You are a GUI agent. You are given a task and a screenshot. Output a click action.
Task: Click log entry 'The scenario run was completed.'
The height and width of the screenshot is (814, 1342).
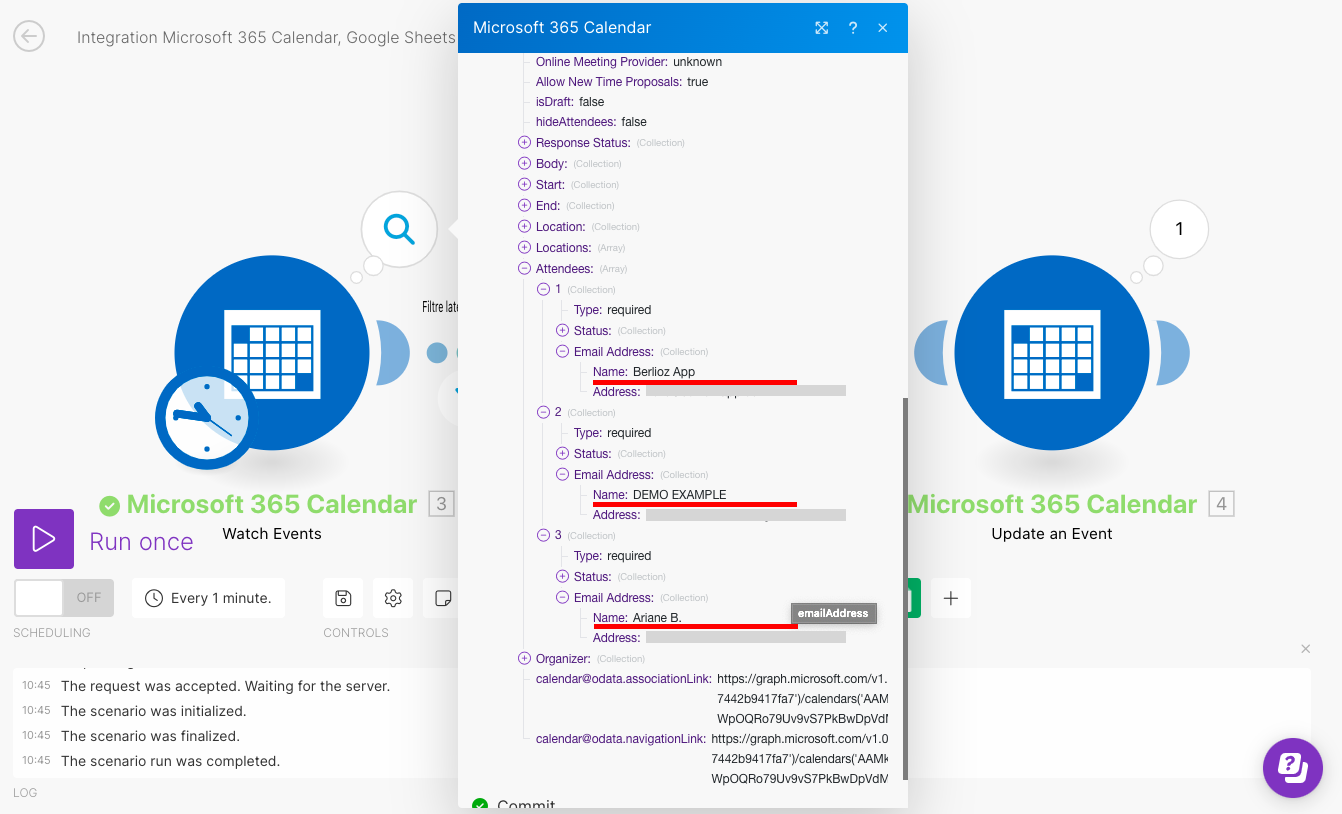170,761
